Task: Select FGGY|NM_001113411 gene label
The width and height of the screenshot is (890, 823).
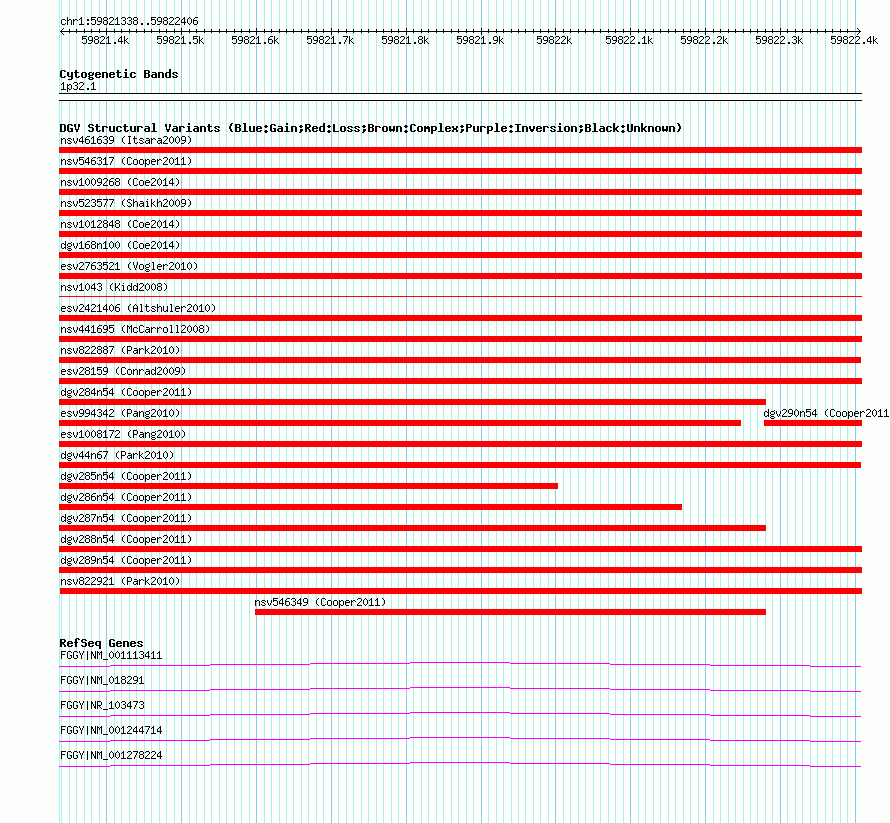Action: click(111, 656)
